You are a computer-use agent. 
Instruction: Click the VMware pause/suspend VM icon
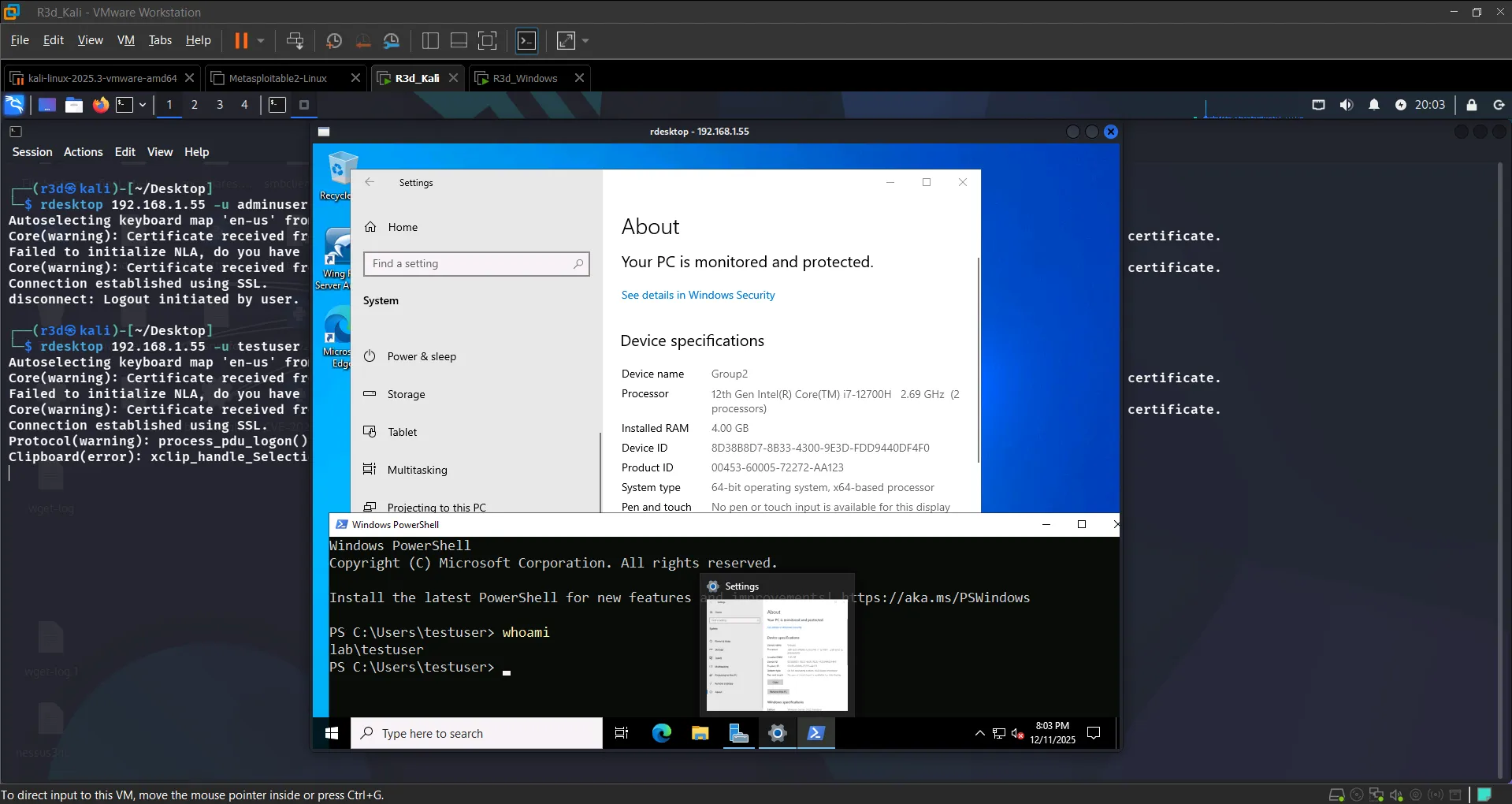(x=241, y=40)
